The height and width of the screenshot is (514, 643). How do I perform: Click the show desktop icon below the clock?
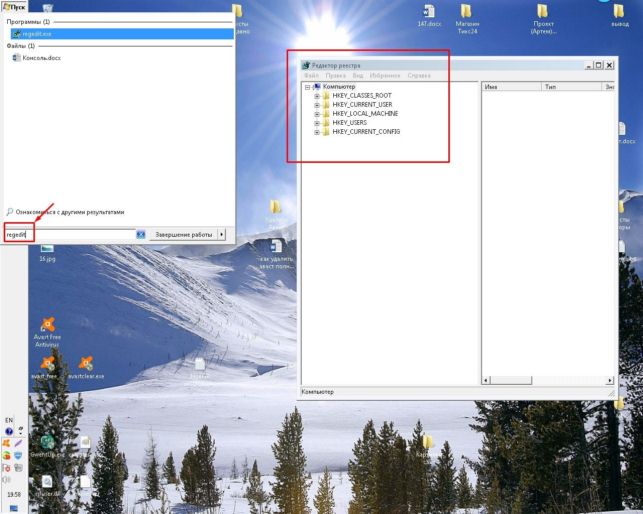[x=14, y=509]
